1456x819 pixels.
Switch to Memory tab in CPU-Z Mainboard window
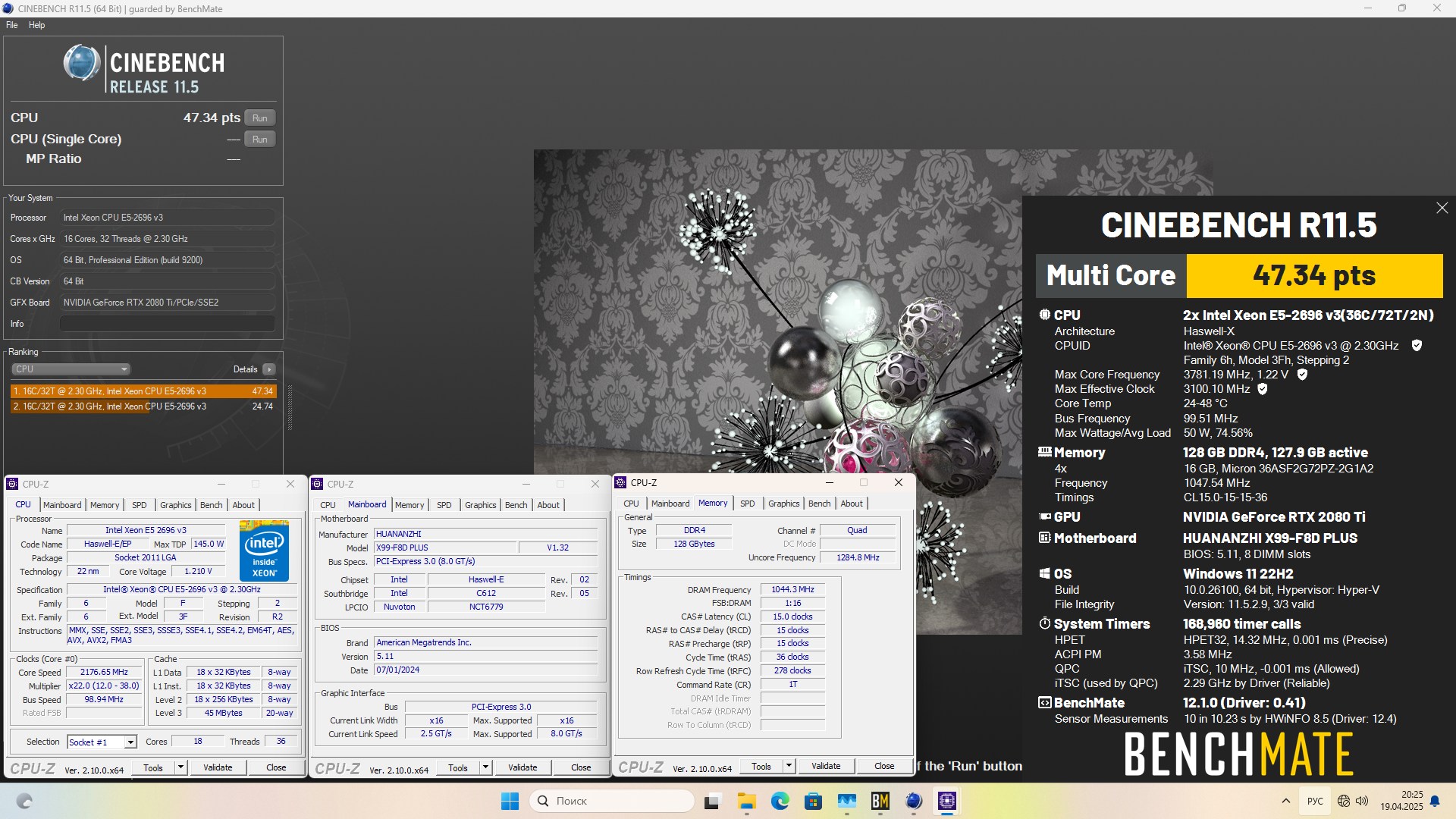pyautogui.click(x=409, y=505)
